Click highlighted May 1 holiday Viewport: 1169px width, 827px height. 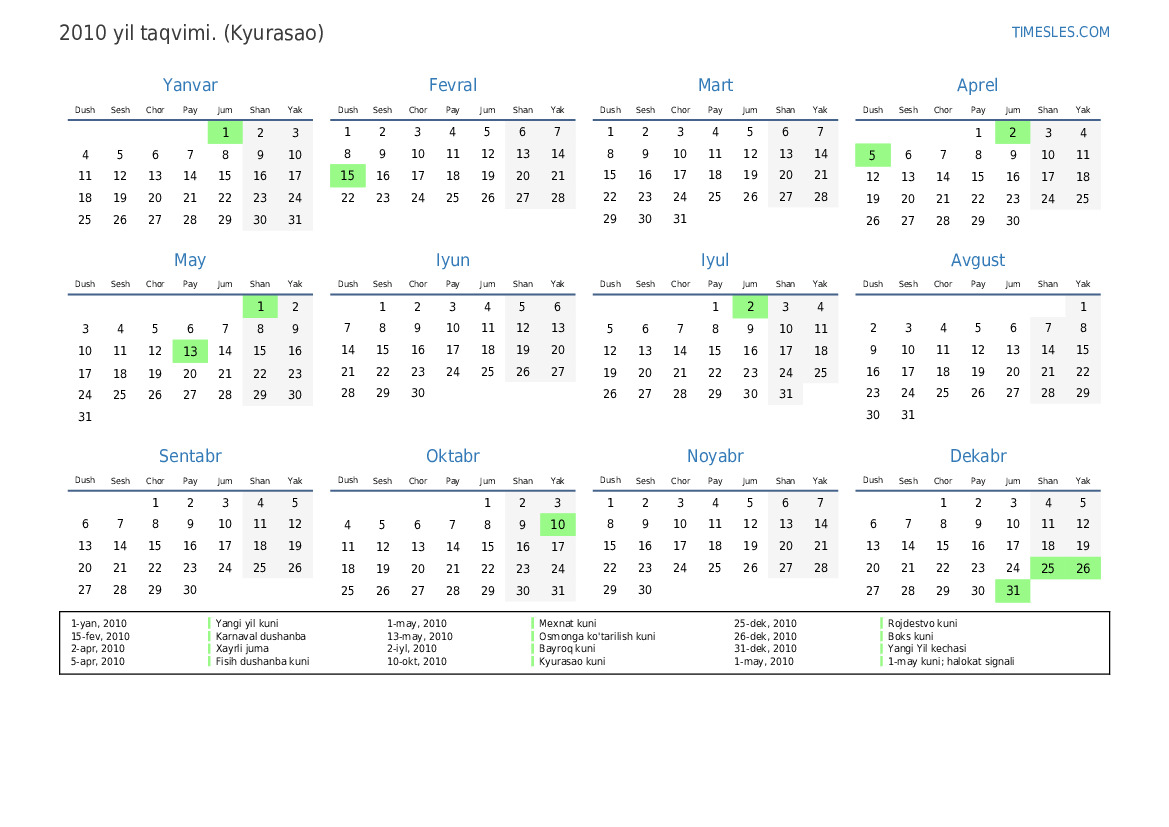(x=260, y=306)
